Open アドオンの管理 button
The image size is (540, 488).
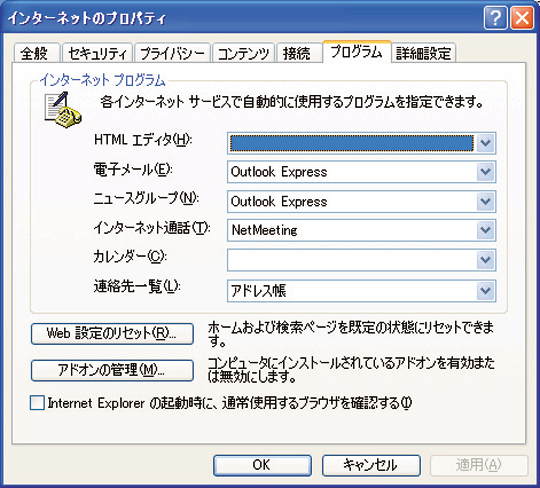(x=112, y=370)
